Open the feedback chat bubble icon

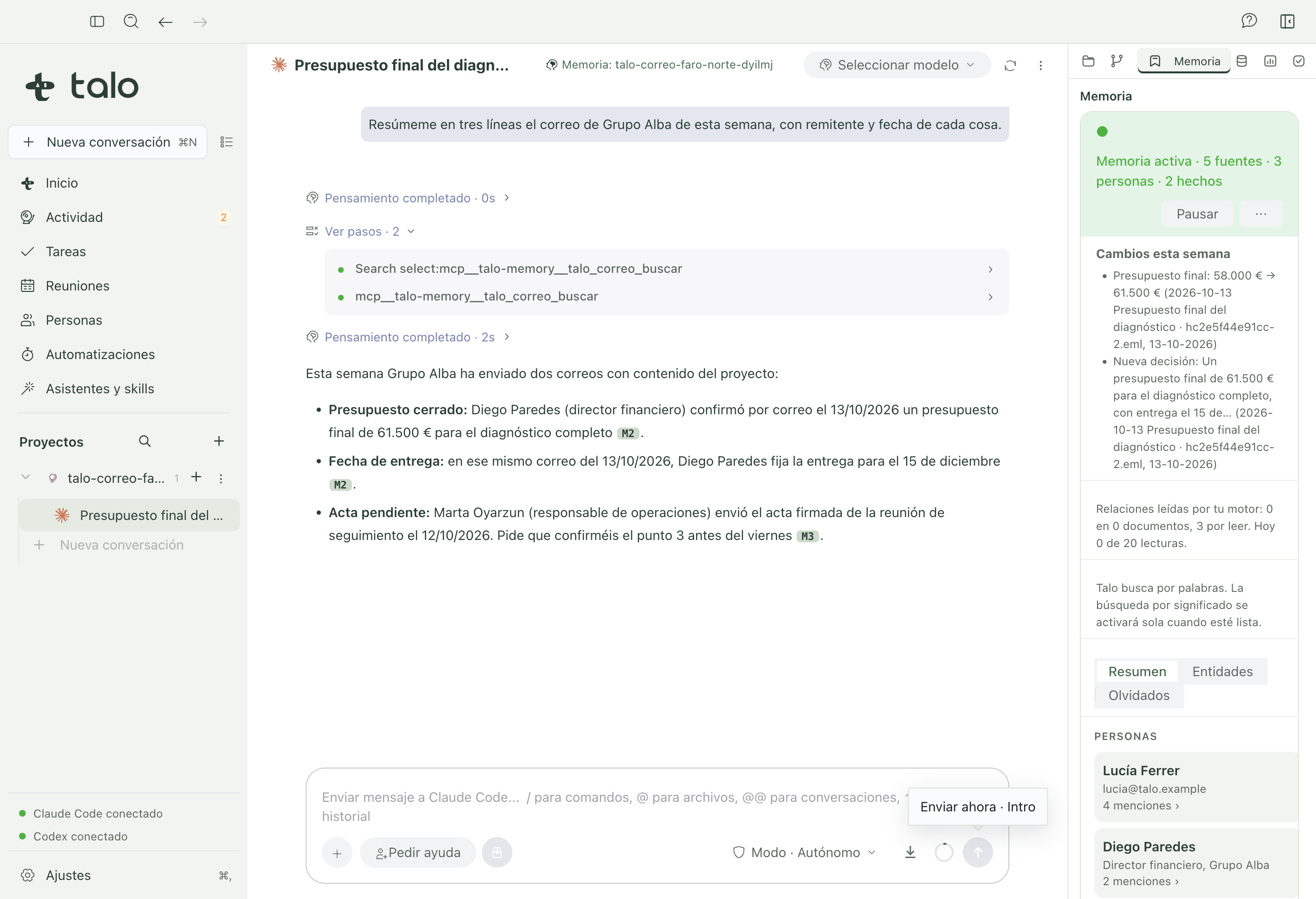coord(1248,21)
